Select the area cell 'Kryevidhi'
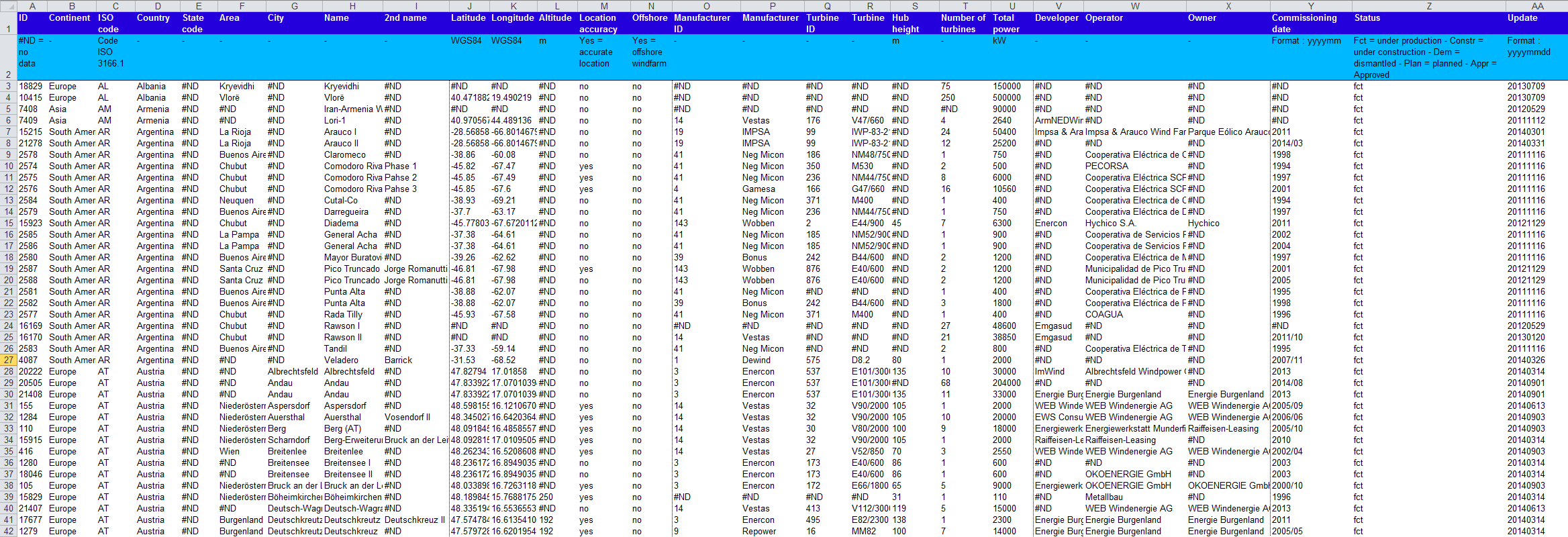 click(242, 86)
